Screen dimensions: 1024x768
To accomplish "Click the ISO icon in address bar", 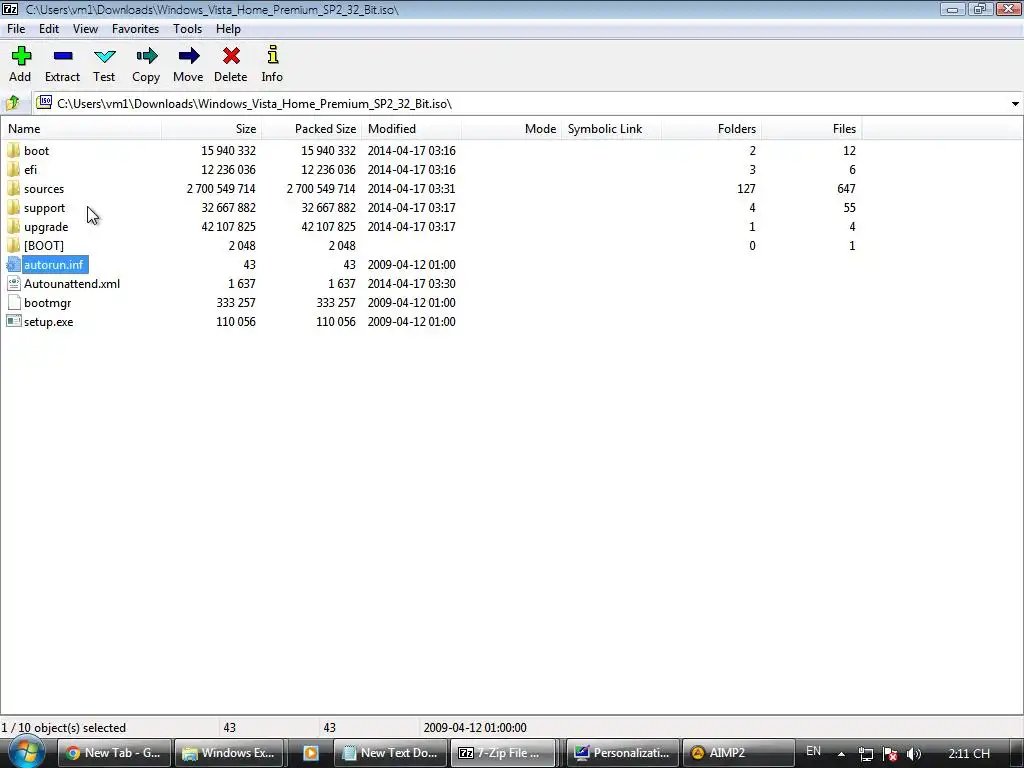I will pos(44,103).
